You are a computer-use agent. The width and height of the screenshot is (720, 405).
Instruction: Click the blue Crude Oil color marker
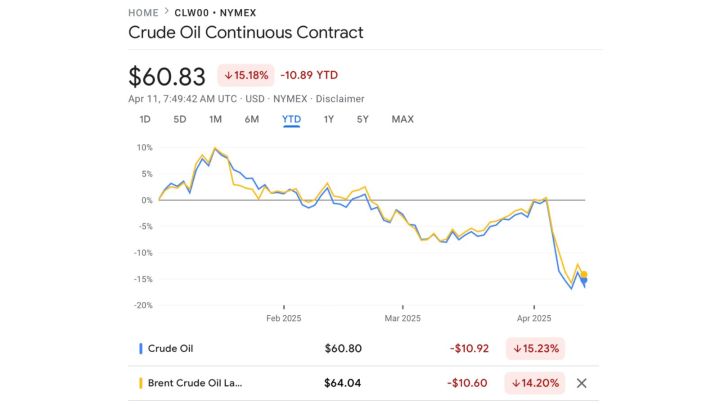tap(140, 348)
